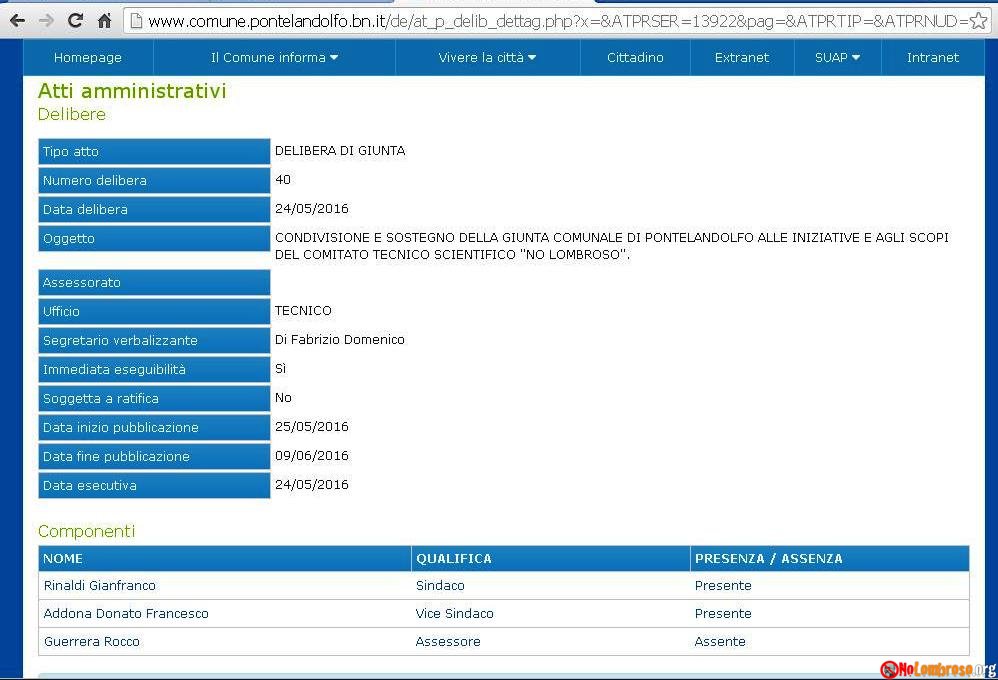Open the Intranet menu item
This screenshot has width=998, height=680.
[x=932, y=57]
